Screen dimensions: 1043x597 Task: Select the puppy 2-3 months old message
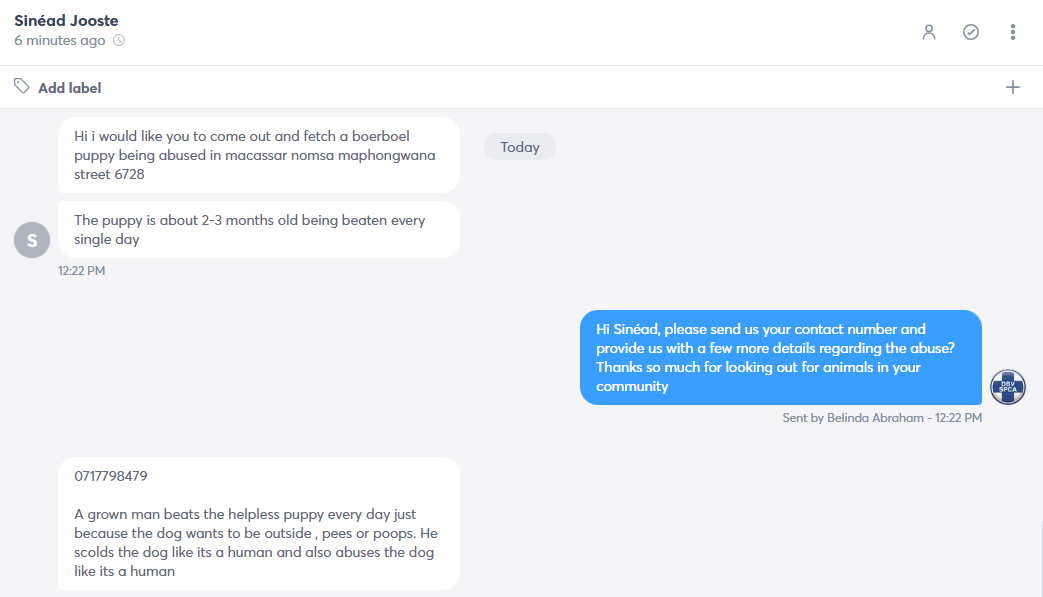pos(259,229)
